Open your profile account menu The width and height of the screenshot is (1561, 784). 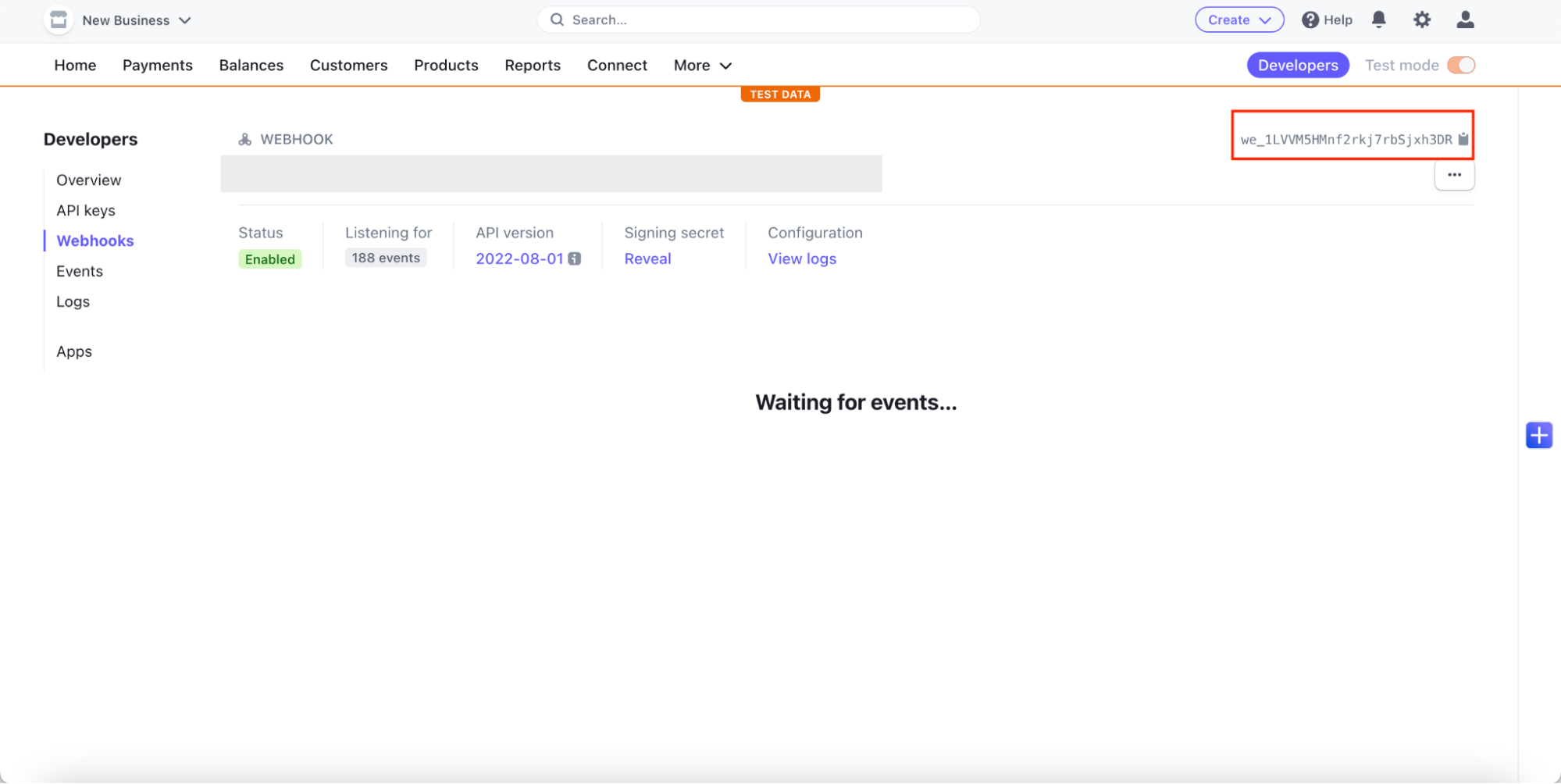click(1465, 20)
